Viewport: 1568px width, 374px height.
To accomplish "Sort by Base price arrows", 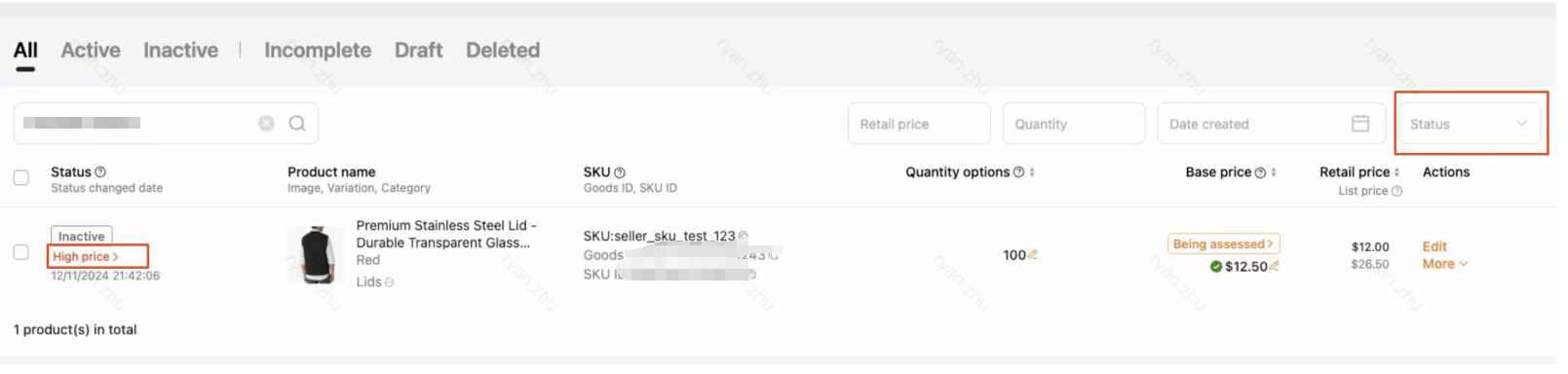I will (x=1274, y=172).
